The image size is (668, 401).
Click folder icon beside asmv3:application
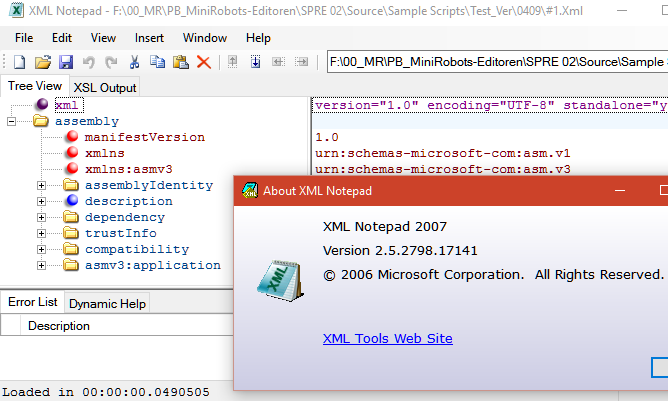71,265
